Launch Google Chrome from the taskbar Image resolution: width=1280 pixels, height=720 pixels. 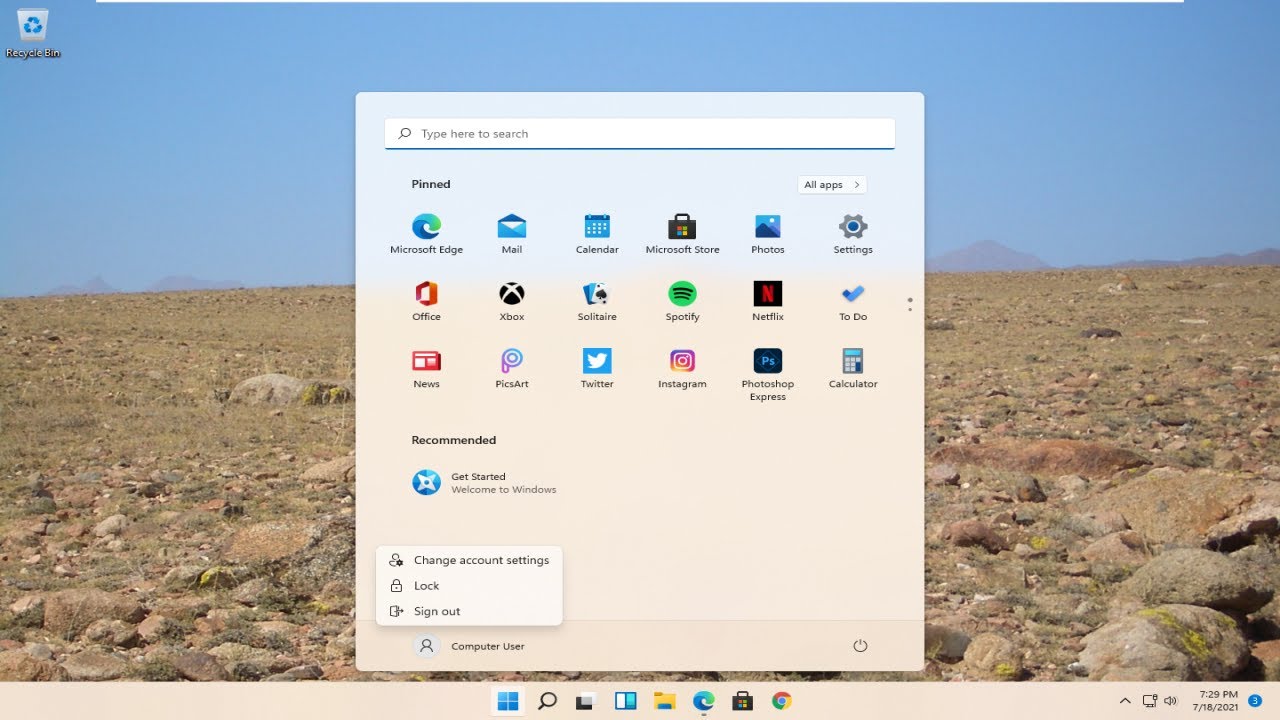point(782,701)
